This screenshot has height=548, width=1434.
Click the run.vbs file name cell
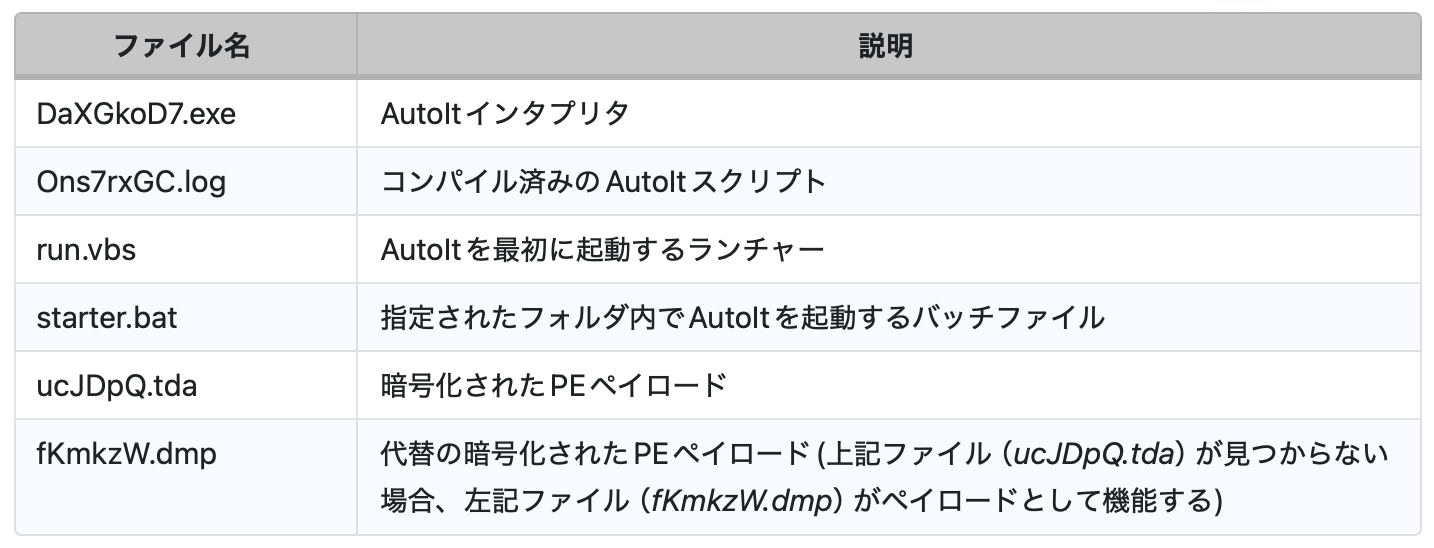point(86,249)
